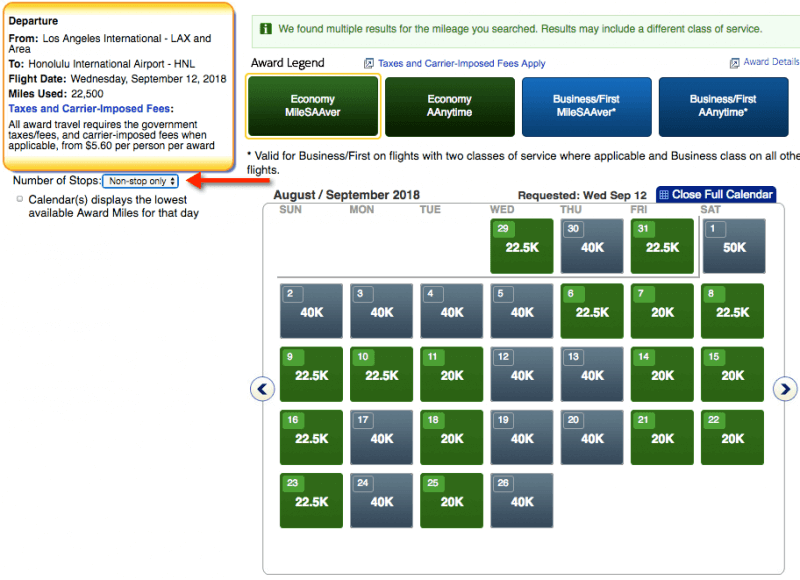The image size is (800, 580).
Task: Select September 7 for 20K miles
Action: click(662, 311)
